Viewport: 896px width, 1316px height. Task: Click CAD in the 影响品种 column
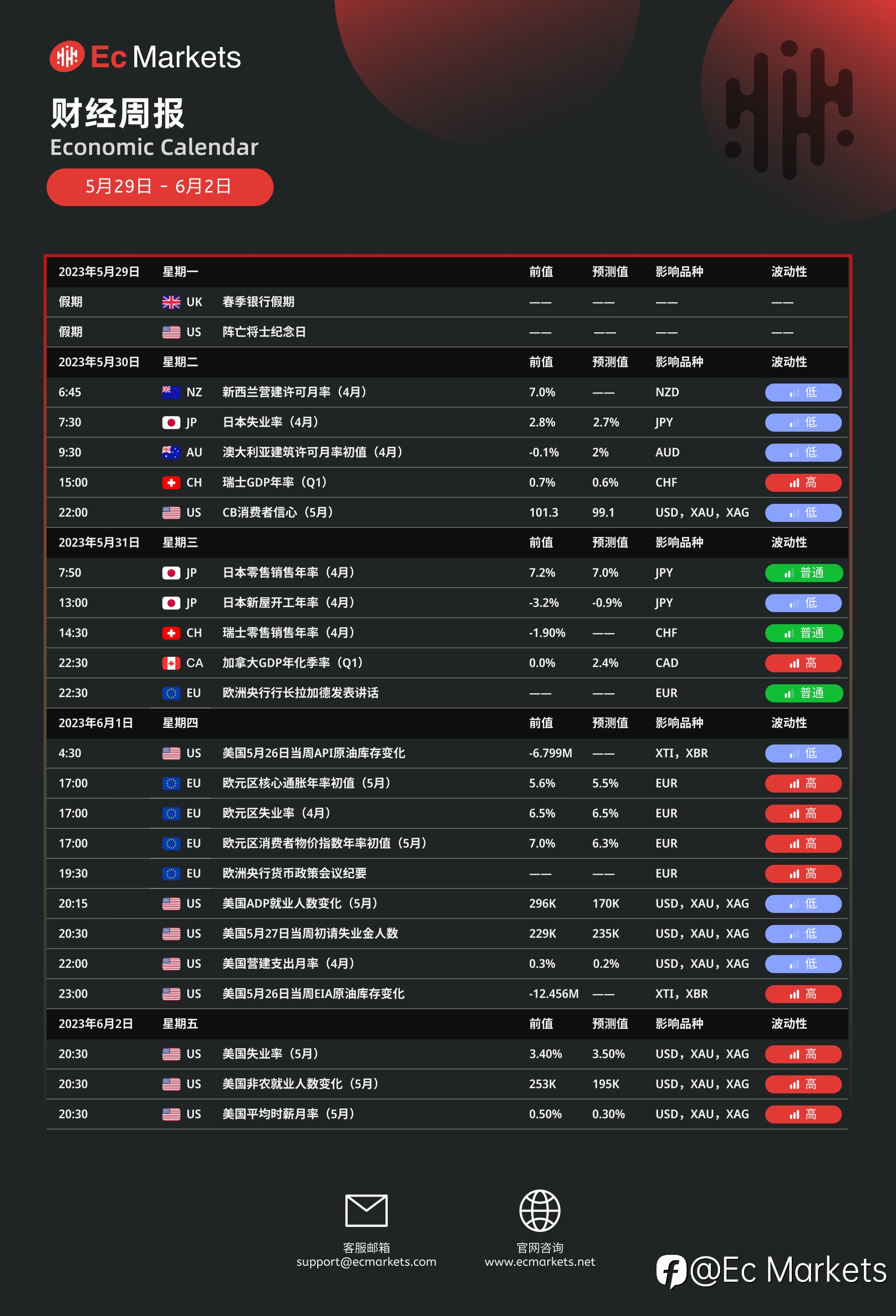pyautogui.click(x=666, y=663)
